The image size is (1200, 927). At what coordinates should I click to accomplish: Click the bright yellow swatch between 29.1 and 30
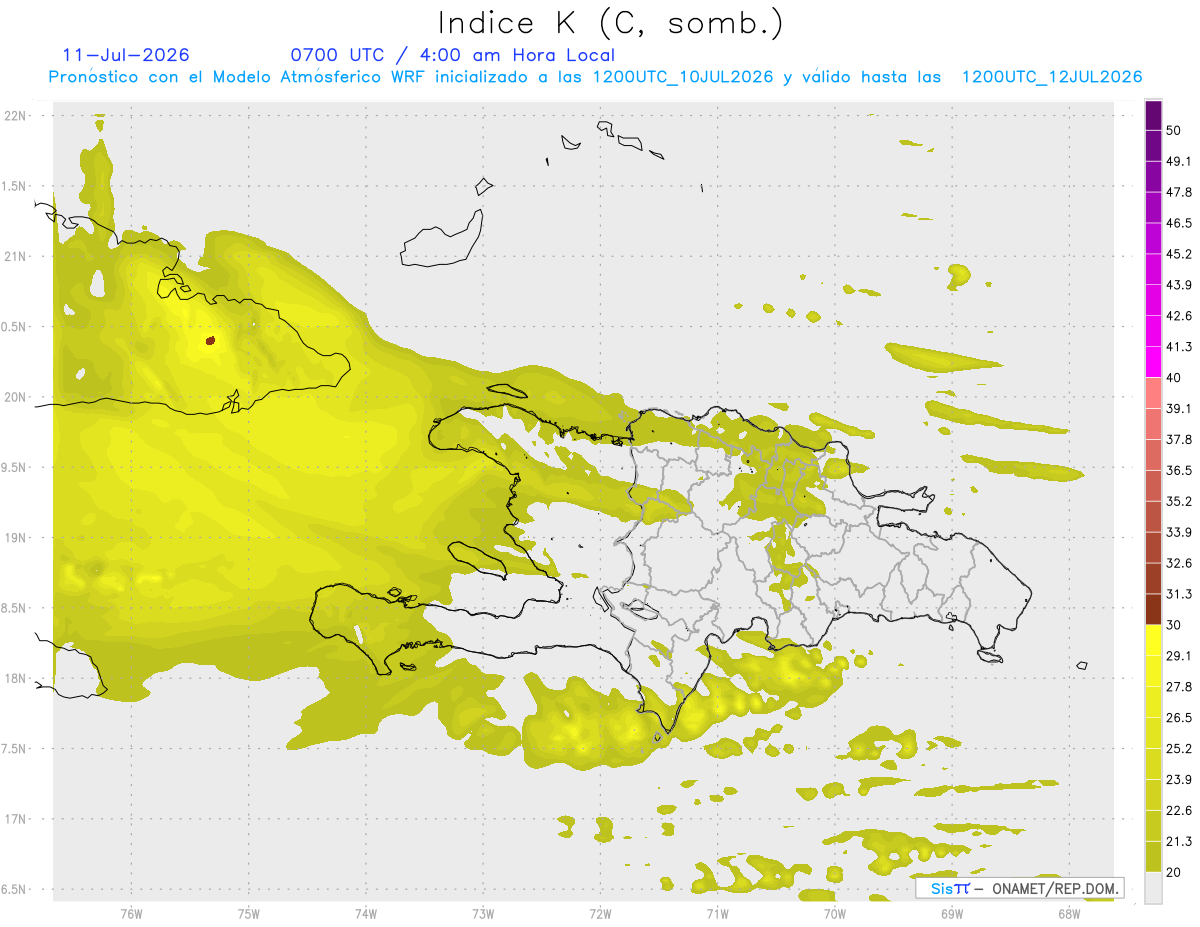1153,640
